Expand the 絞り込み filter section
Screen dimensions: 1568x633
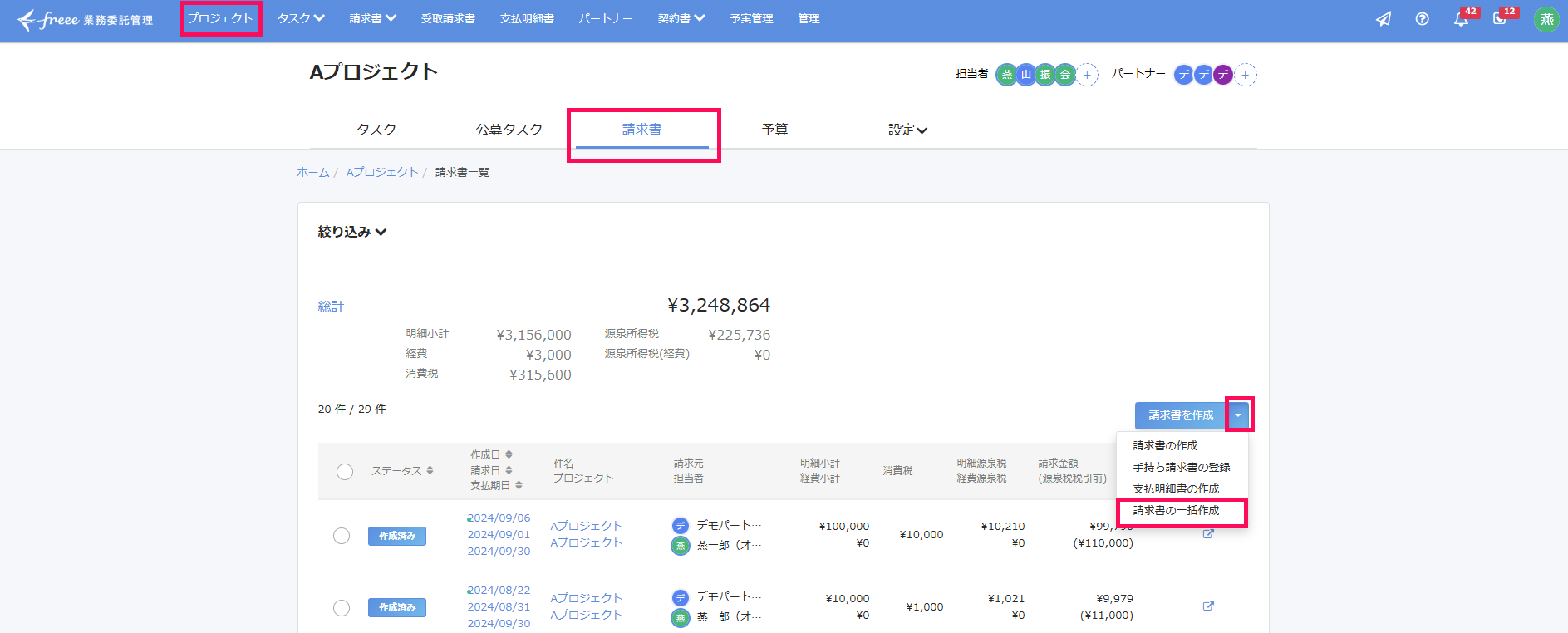352,232
